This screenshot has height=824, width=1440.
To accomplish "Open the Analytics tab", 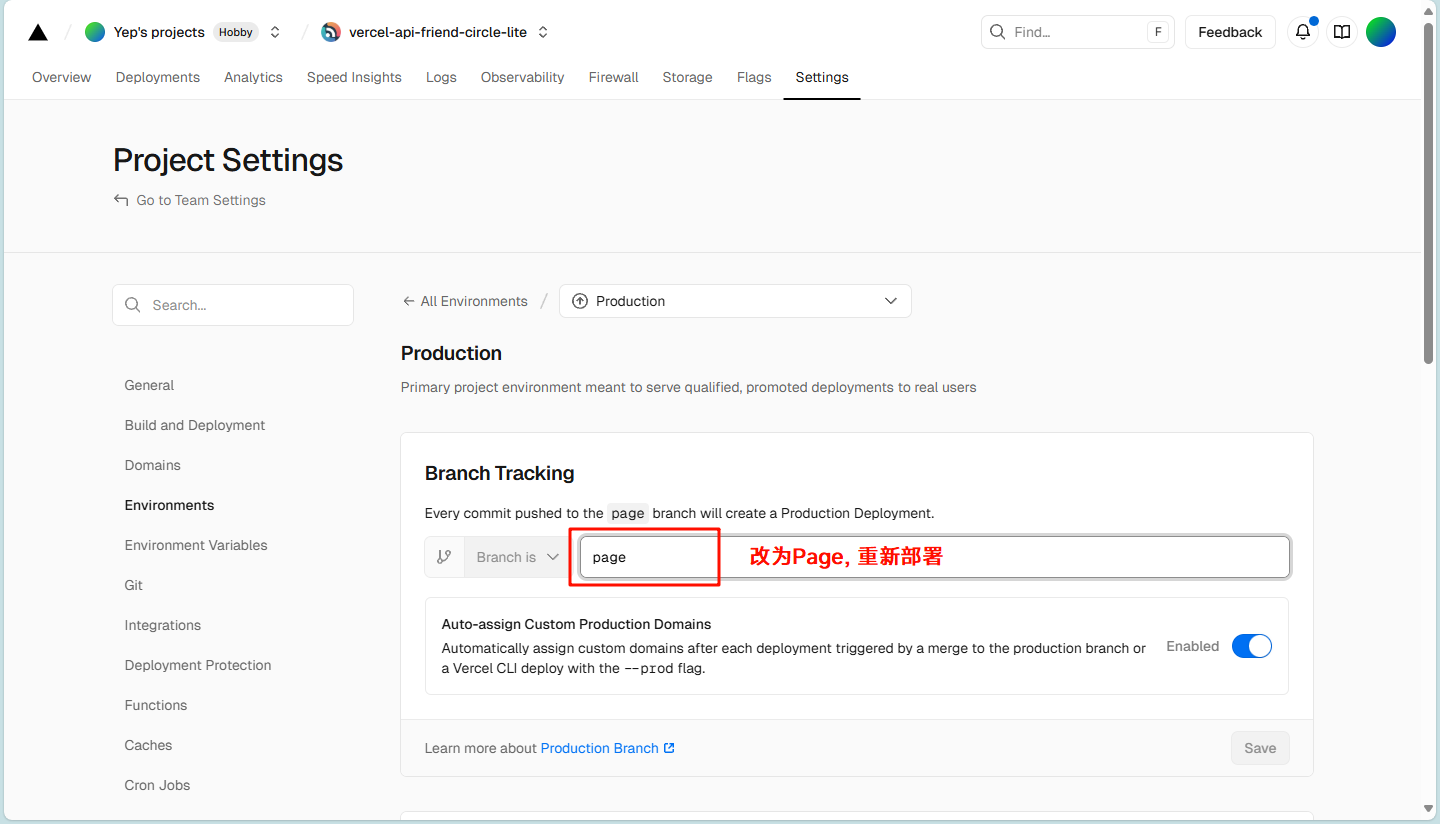I will [x=253, y=77].
